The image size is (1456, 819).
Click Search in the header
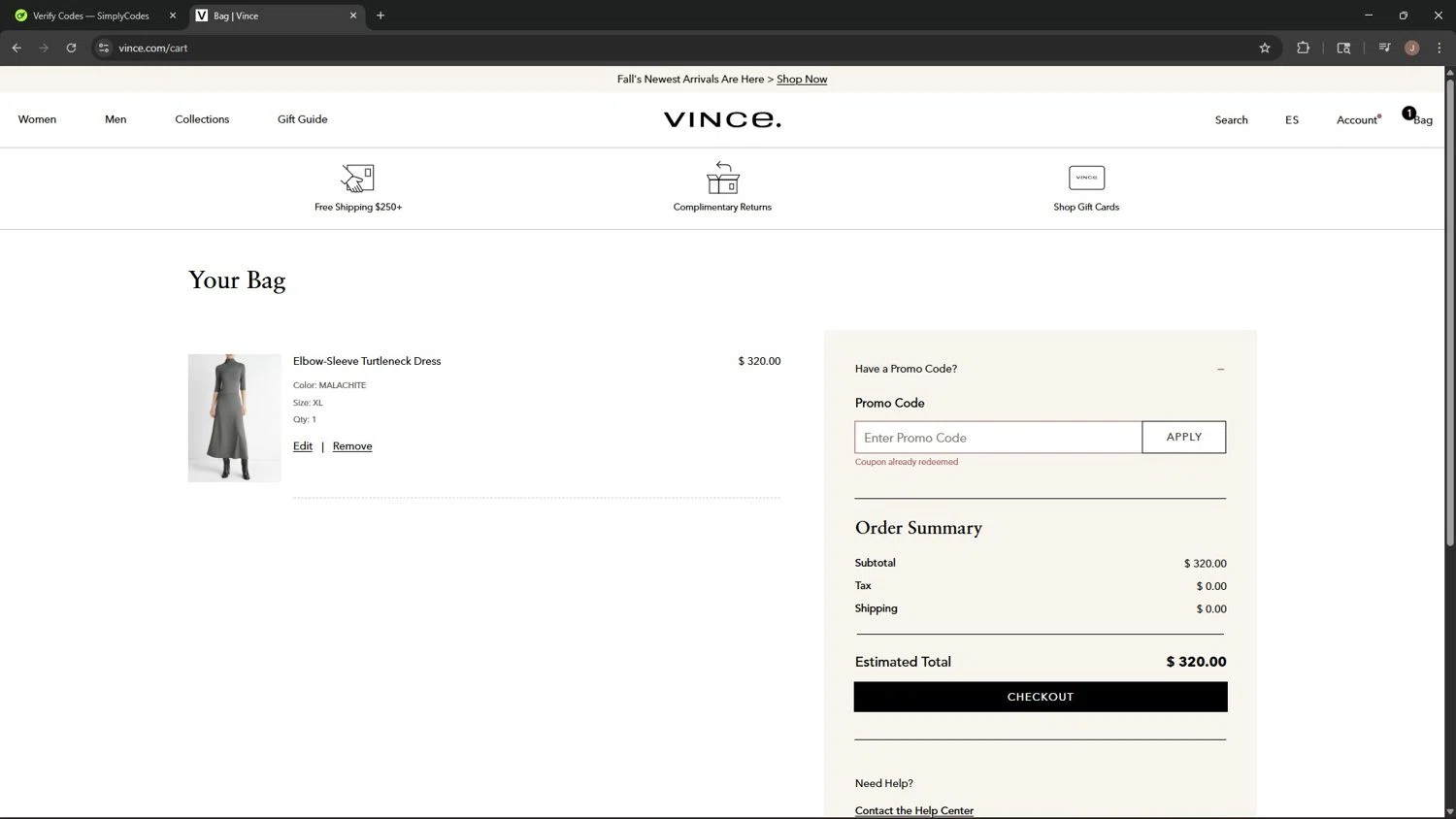coord(1232,120)
